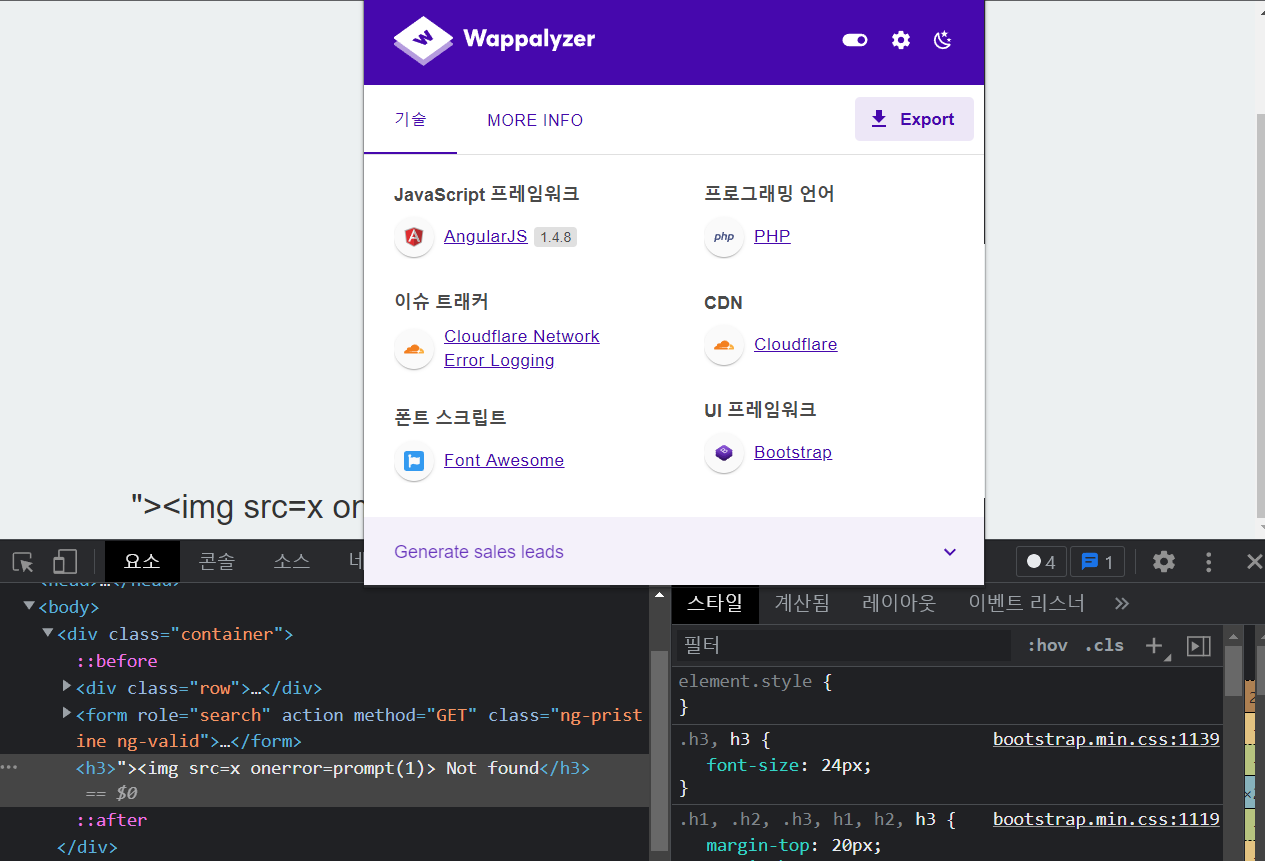Switch to the MORE INFO tab
The height and width of the screenshot is (861, 1265).
click(535, 120)
